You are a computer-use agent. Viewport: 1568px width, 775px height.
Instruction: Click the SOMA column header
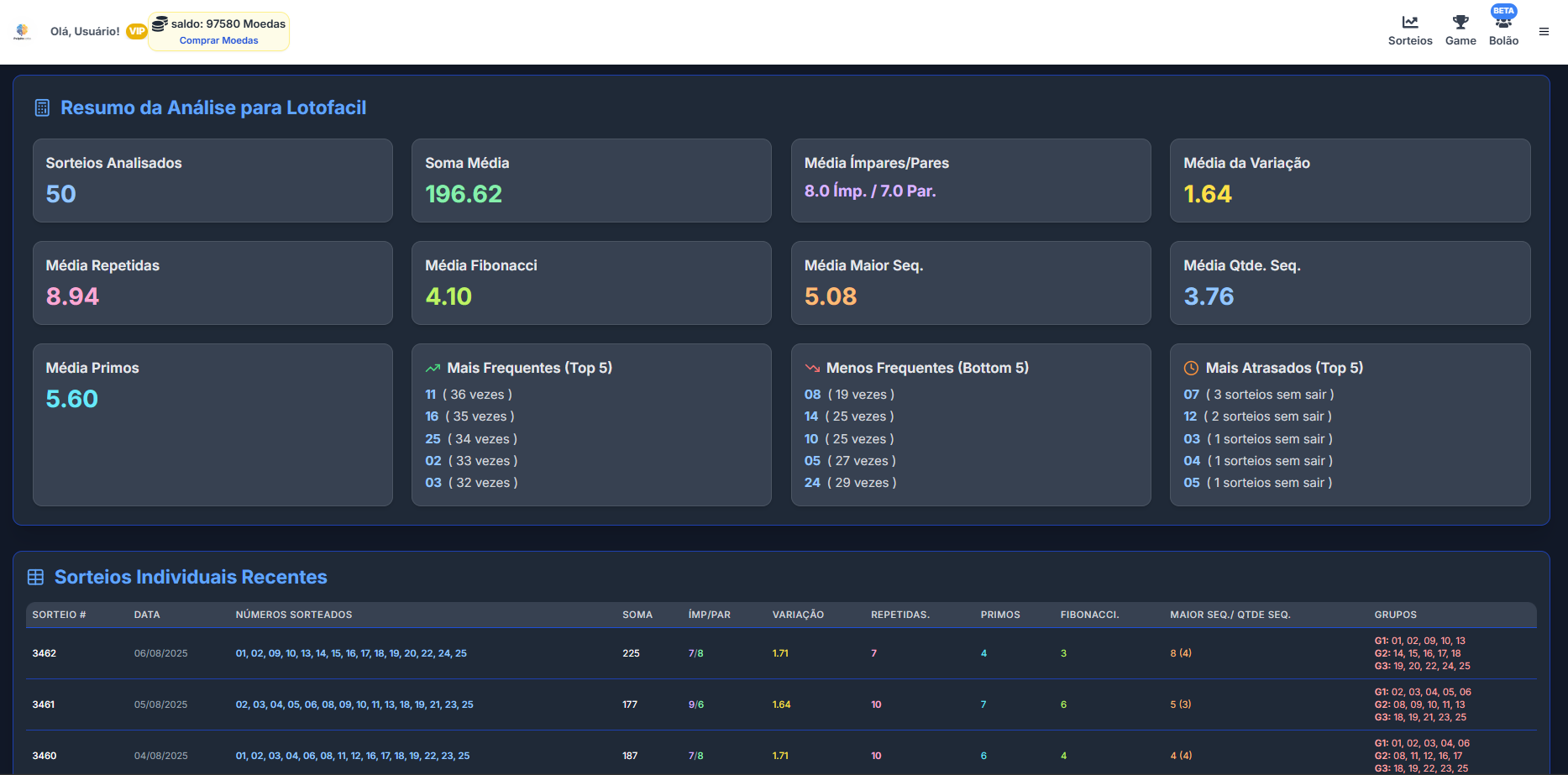[x=637, y=615]
